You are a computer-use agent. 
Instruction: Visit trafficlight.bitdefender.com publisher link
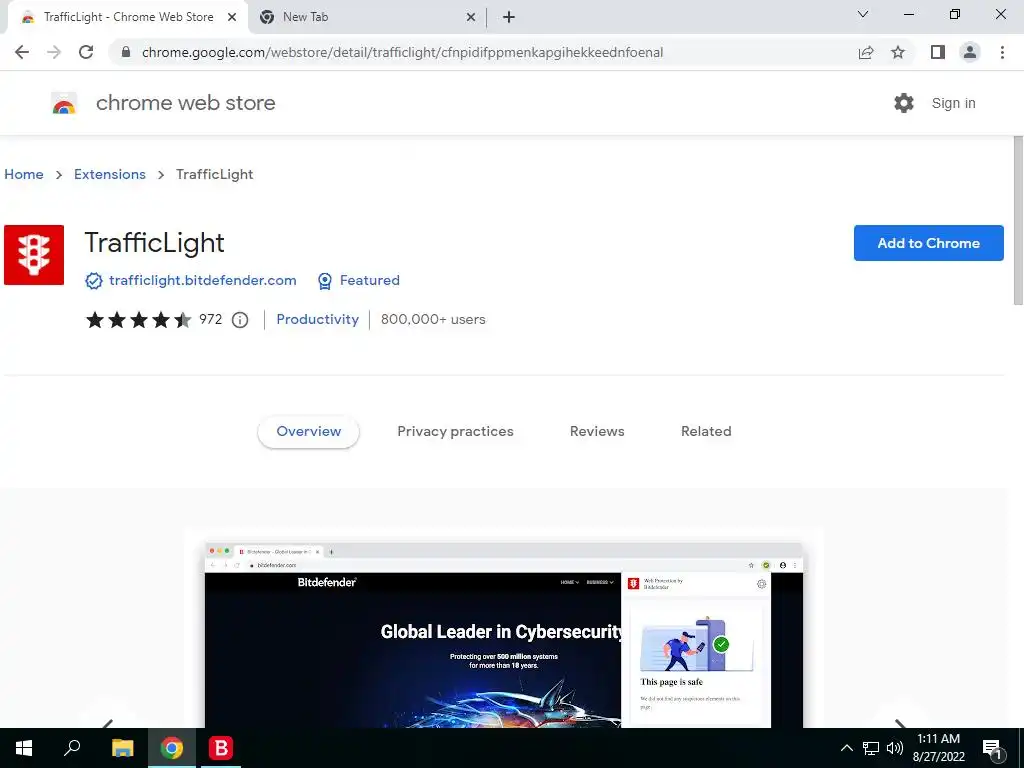point(202,280)
